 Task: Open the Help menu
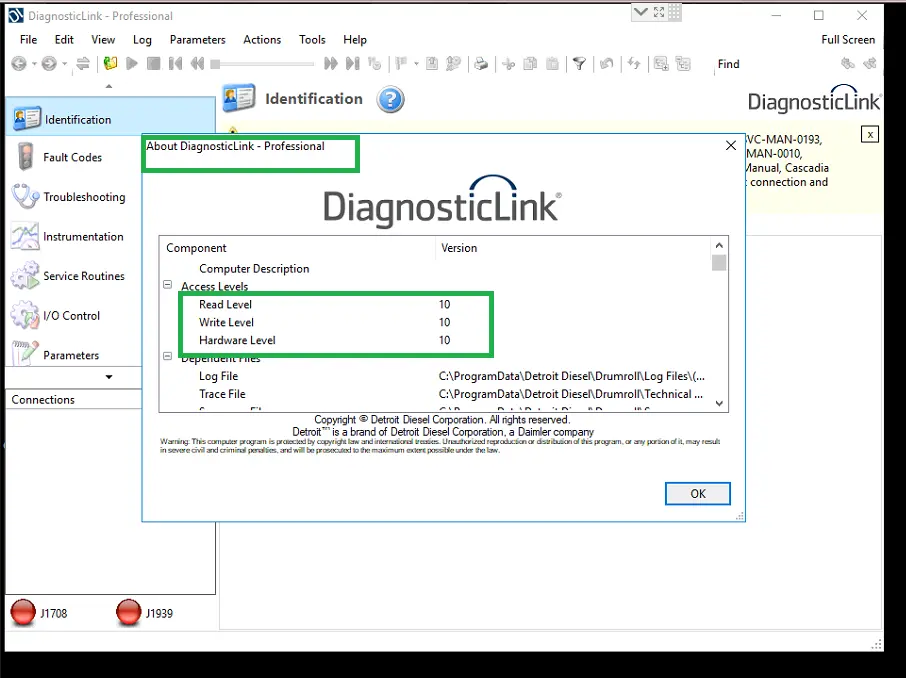[x=355, y=39]
